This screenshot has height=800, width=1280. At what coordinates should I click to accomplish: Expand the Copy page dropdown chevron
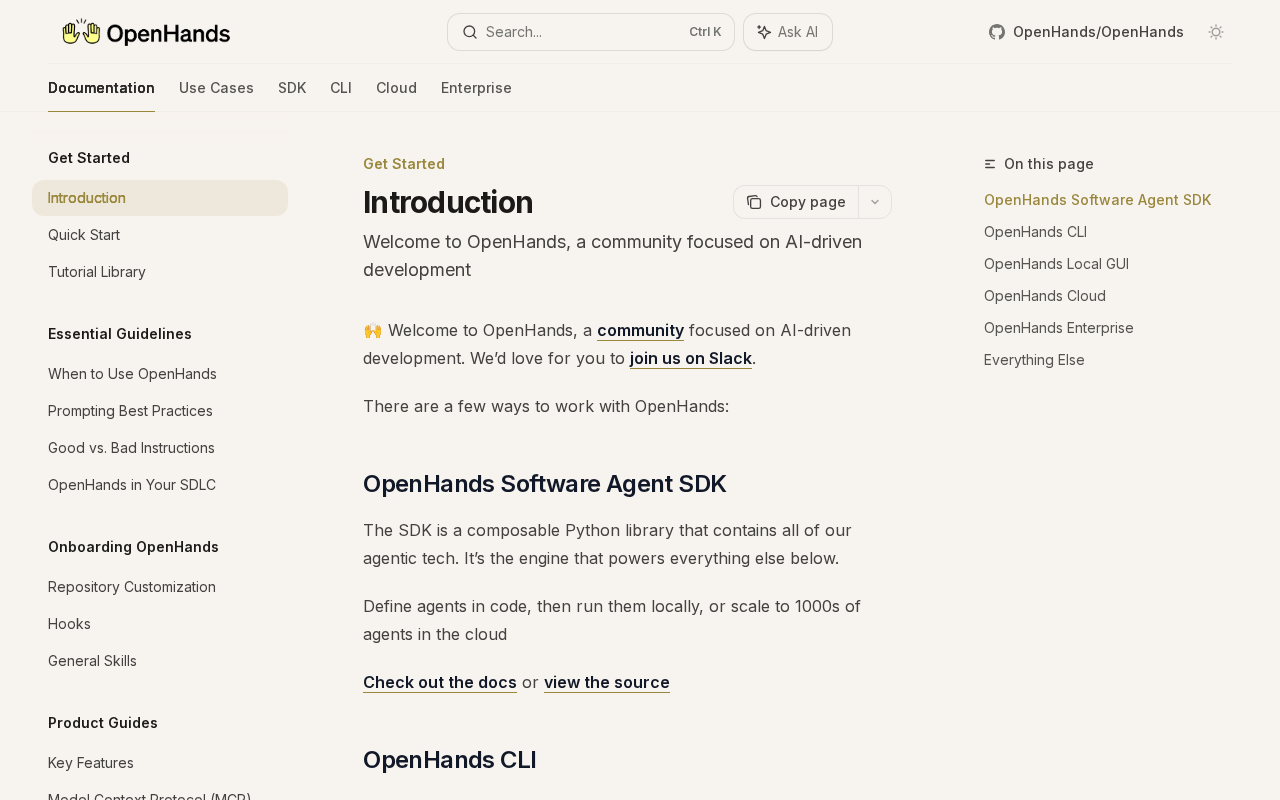click(x=875, y=202)
